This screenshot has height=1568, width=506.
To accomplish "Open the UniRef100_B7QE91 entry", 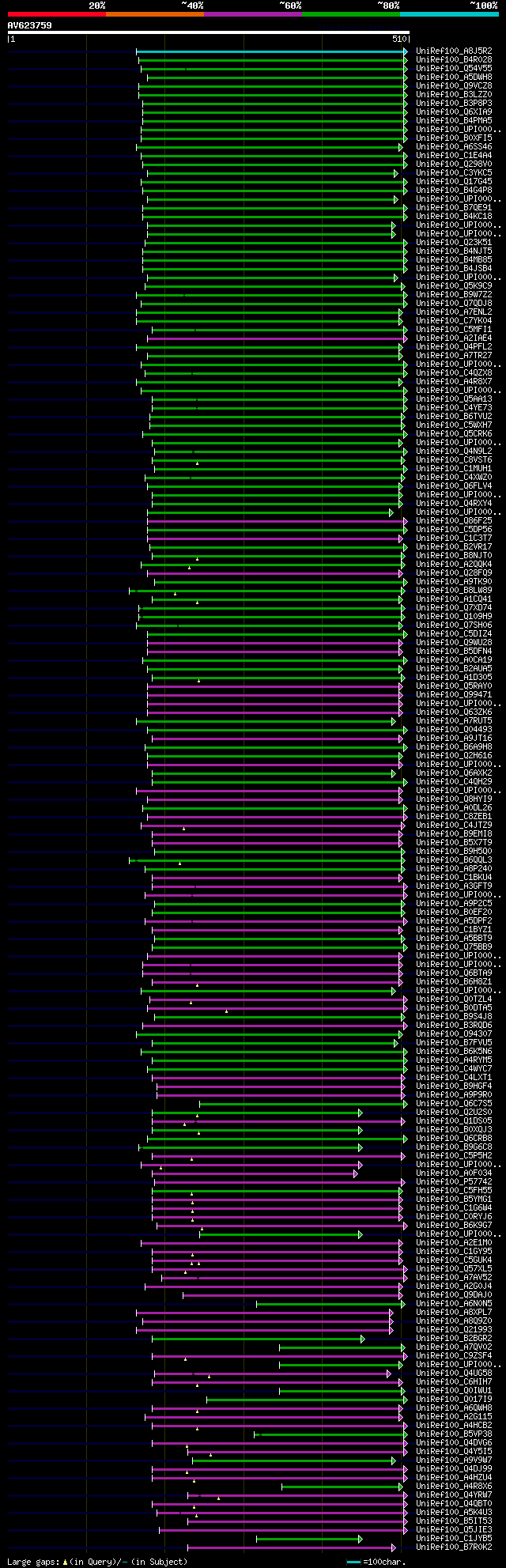I will [455, 207].
